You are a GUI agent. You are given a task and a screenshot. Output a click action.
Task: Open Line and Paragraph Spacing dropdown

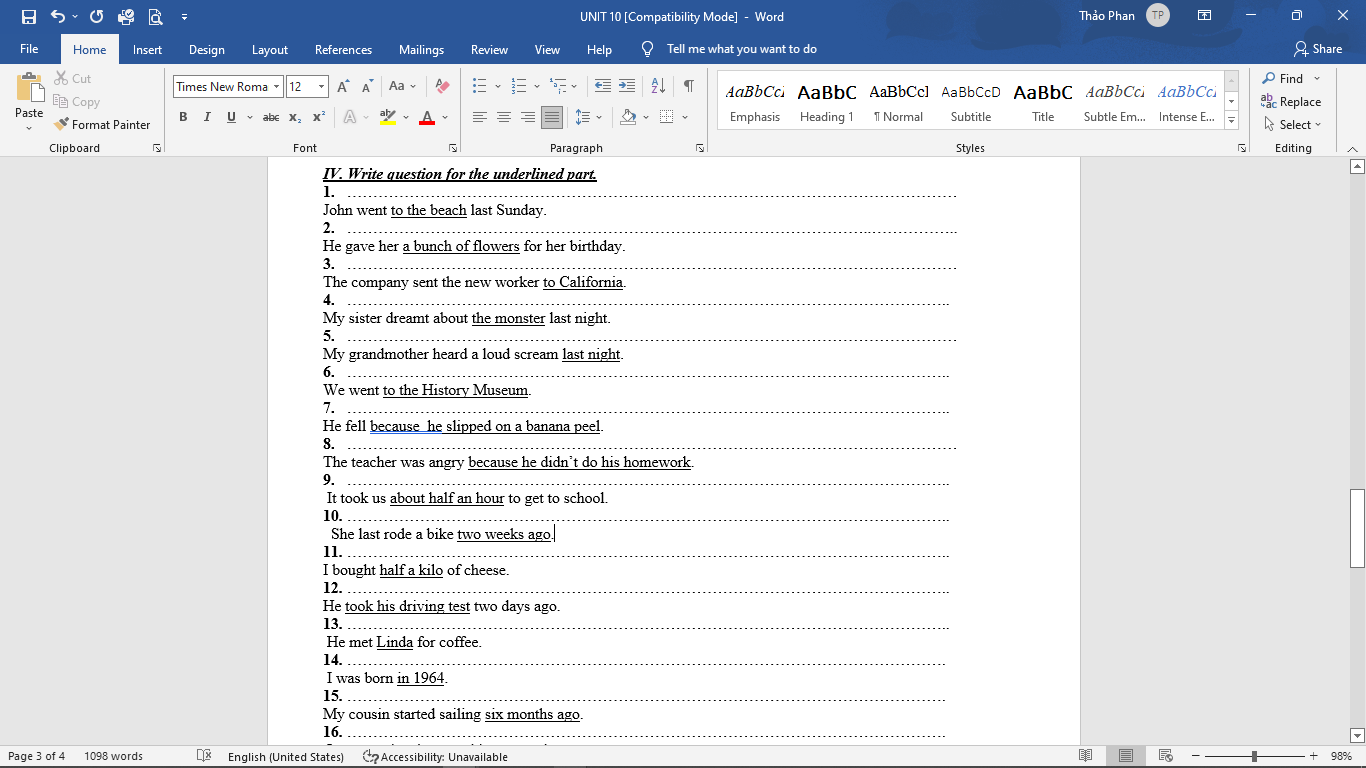599,117
